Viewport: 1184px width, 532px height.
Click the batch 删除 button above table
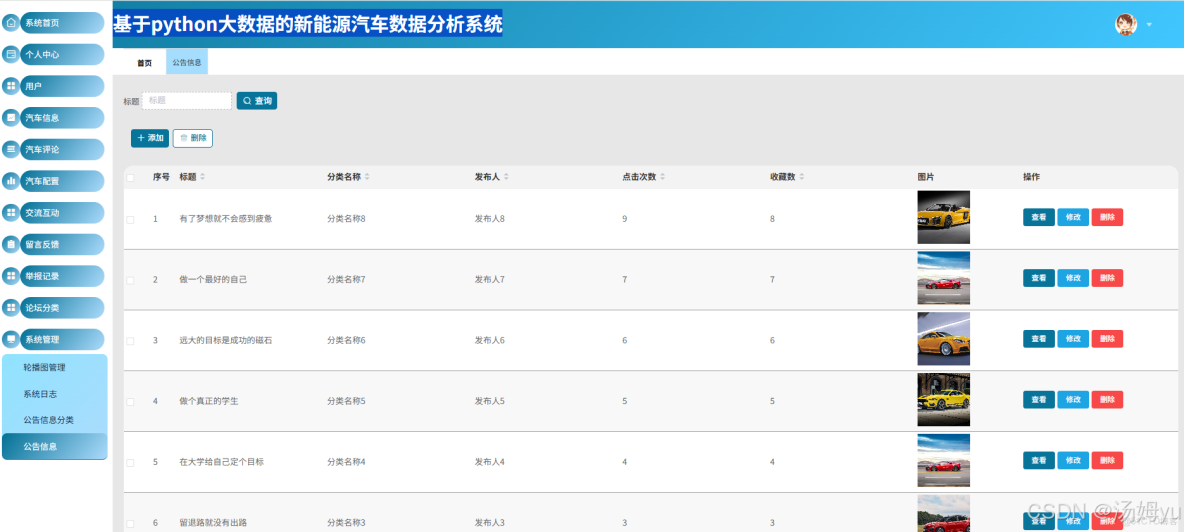tap(193, 138)
